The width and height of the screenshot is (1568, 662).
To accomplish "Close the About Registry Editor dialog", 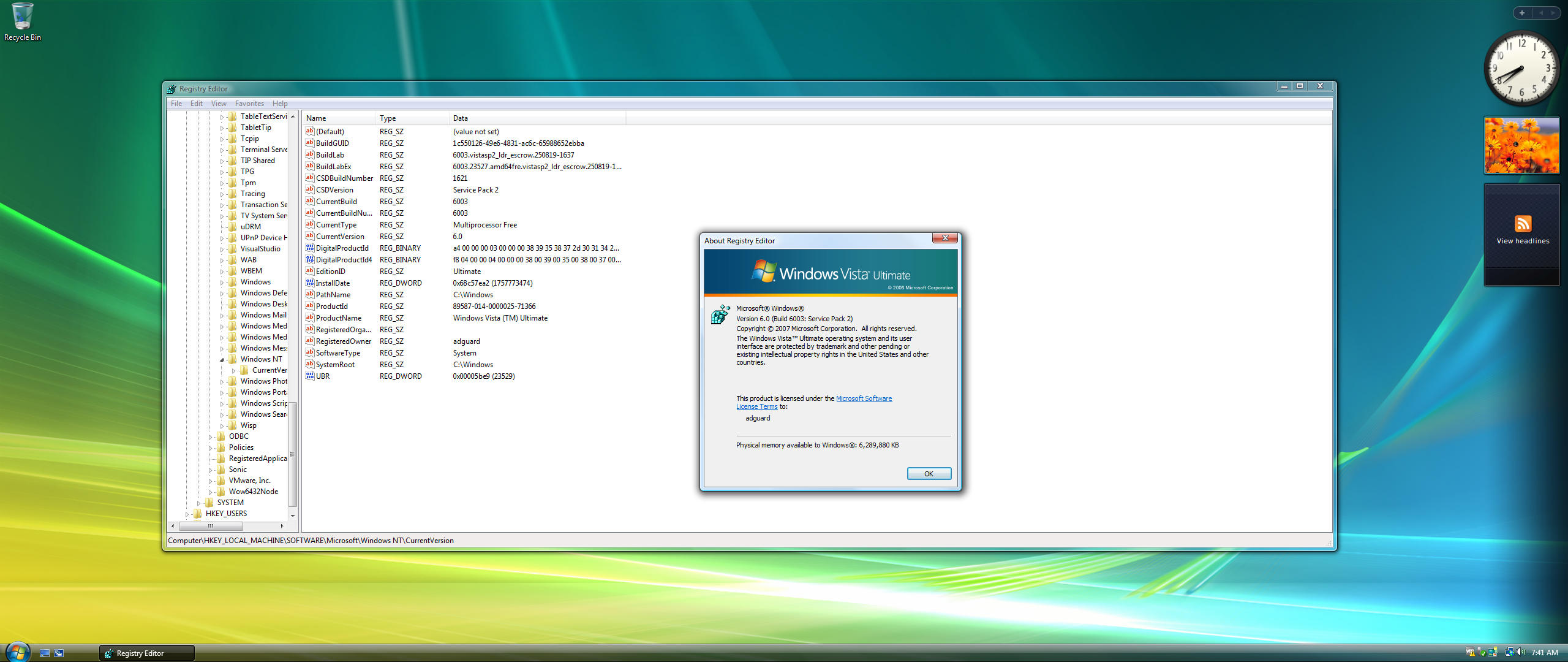I will point(945,238).
